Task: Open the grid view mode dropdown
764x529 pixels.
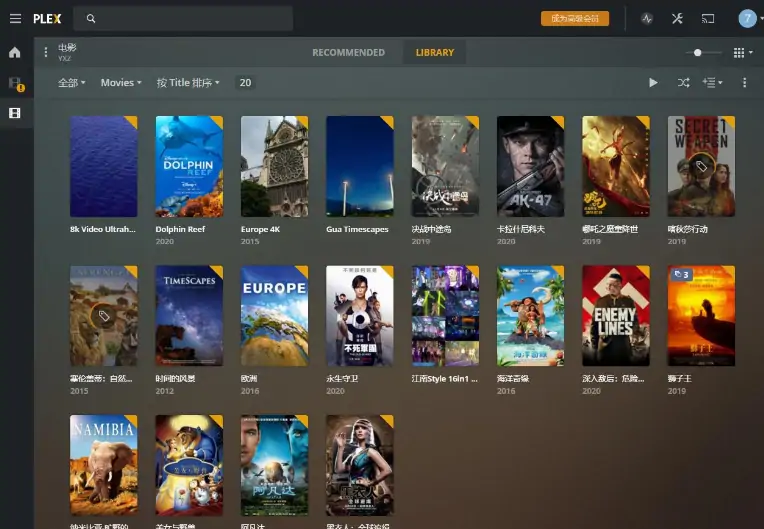Action: pyautogui.click(x=743, y=52)
